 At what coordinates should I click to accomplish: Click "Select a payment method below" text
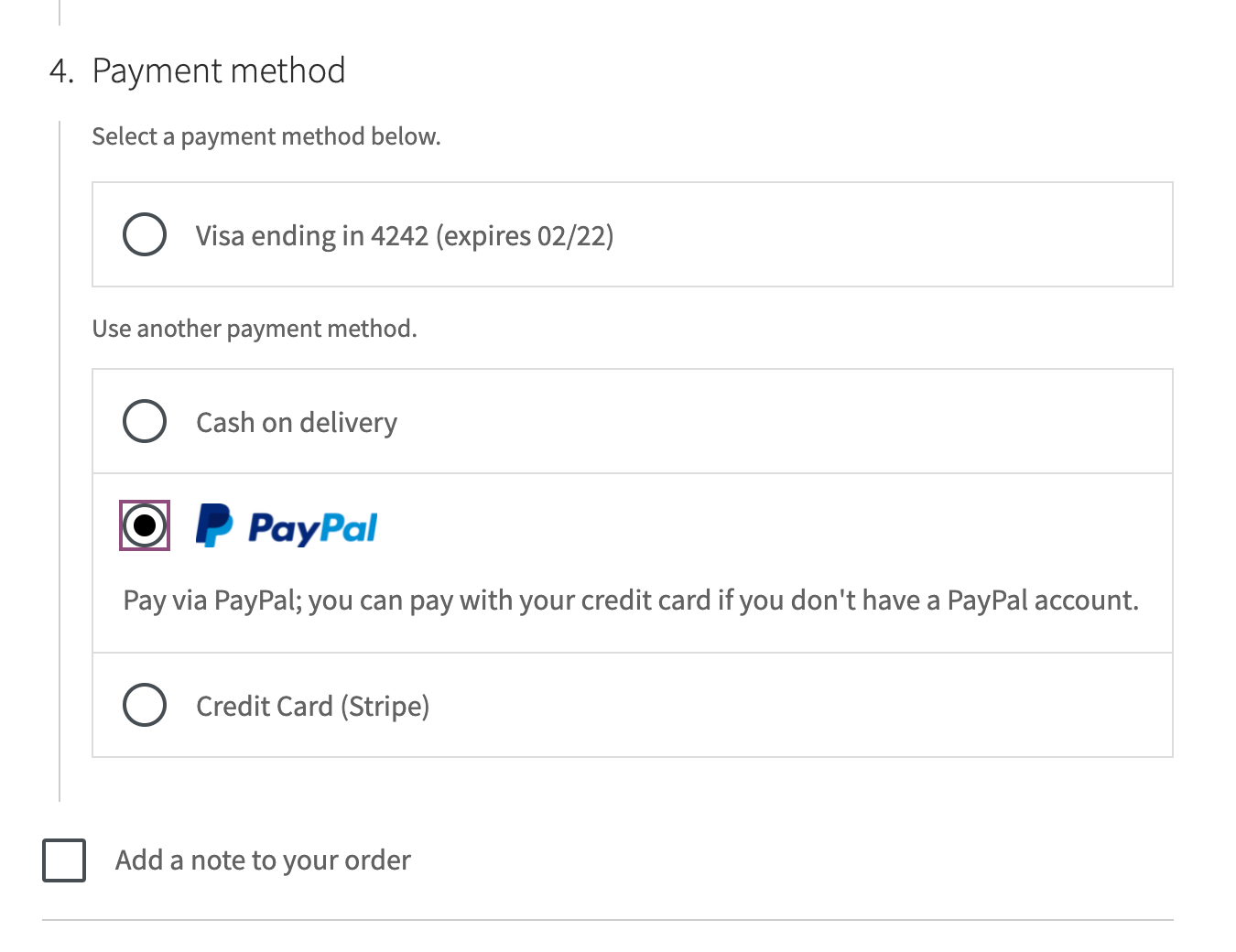[x=266, y=135]
